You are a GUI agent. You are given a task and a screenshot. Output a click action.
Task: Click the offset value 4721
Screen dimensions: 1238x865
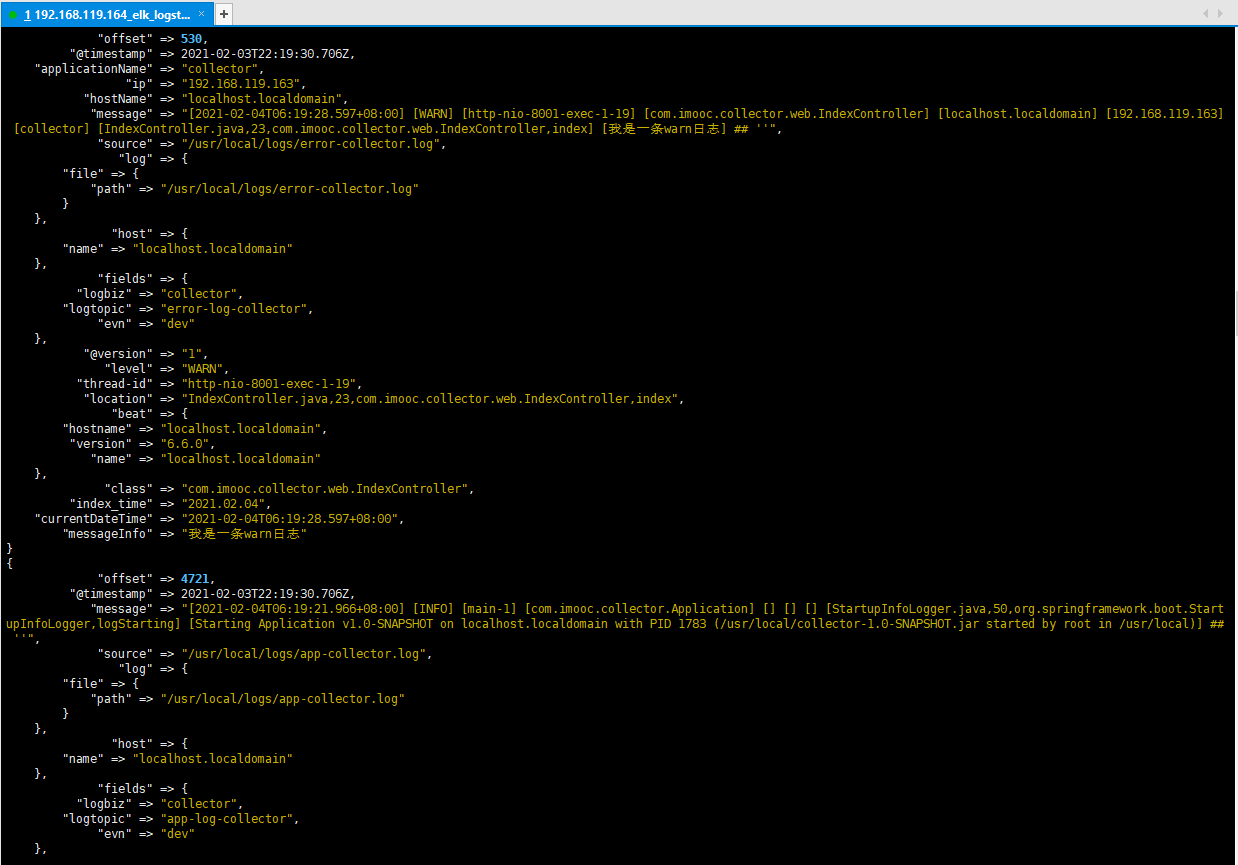(195, 579)
